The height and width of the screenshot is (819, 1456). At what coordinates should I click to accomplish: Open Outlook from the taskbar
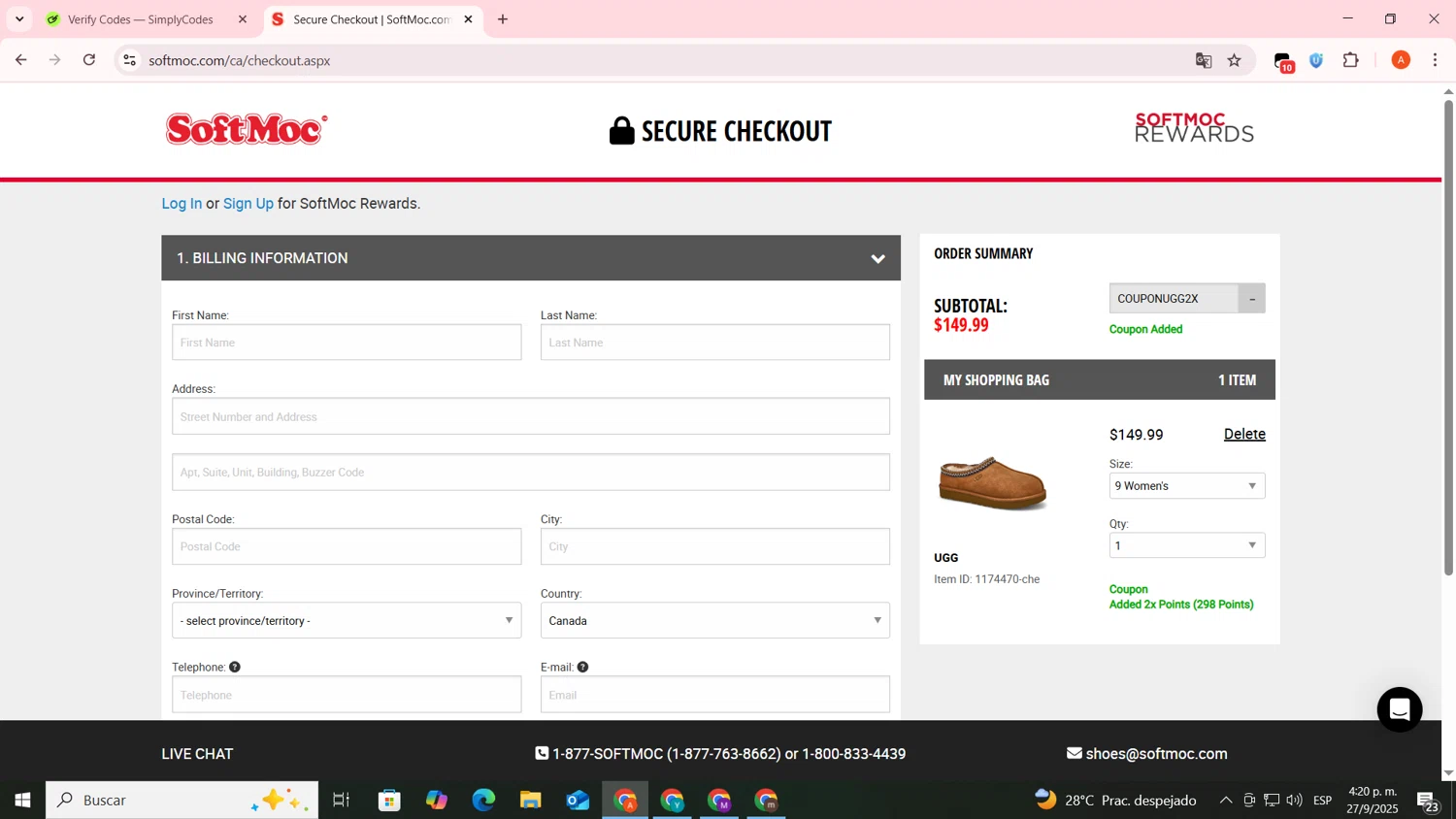[578, 800]
